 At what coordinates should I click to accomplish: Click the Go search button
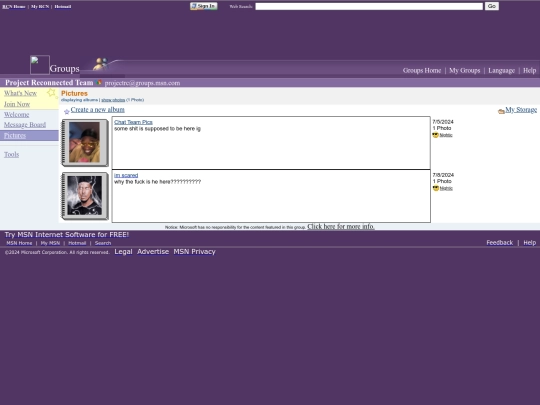pyautogui.click(x=492, y=6)
